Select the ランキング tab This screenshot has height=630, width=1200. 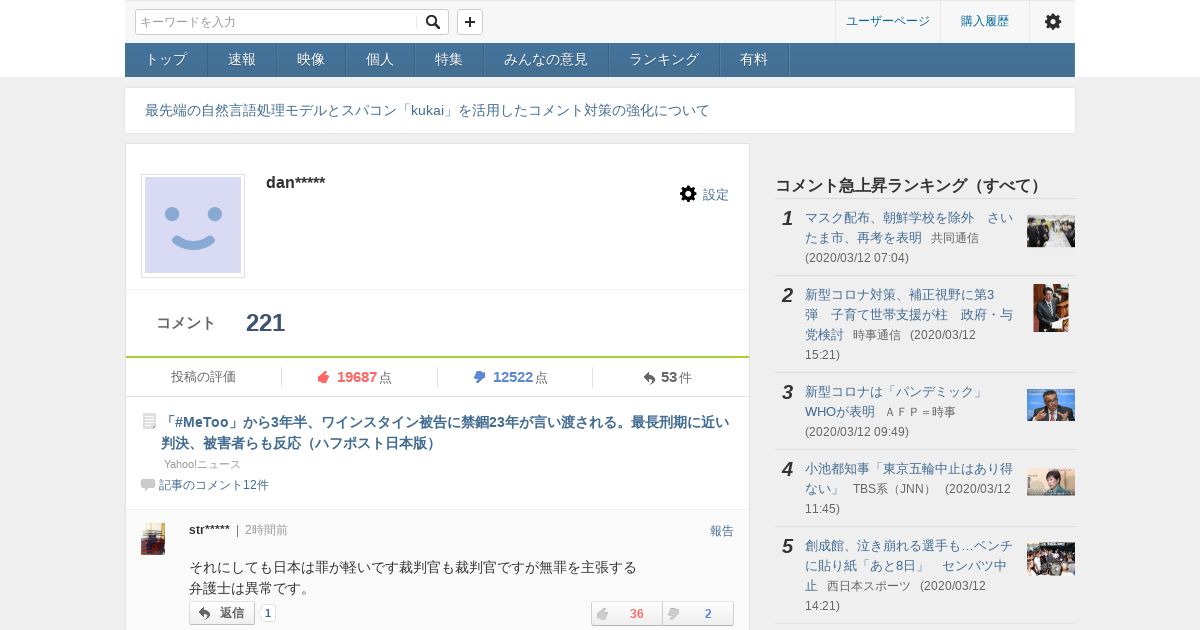(664, 60)
